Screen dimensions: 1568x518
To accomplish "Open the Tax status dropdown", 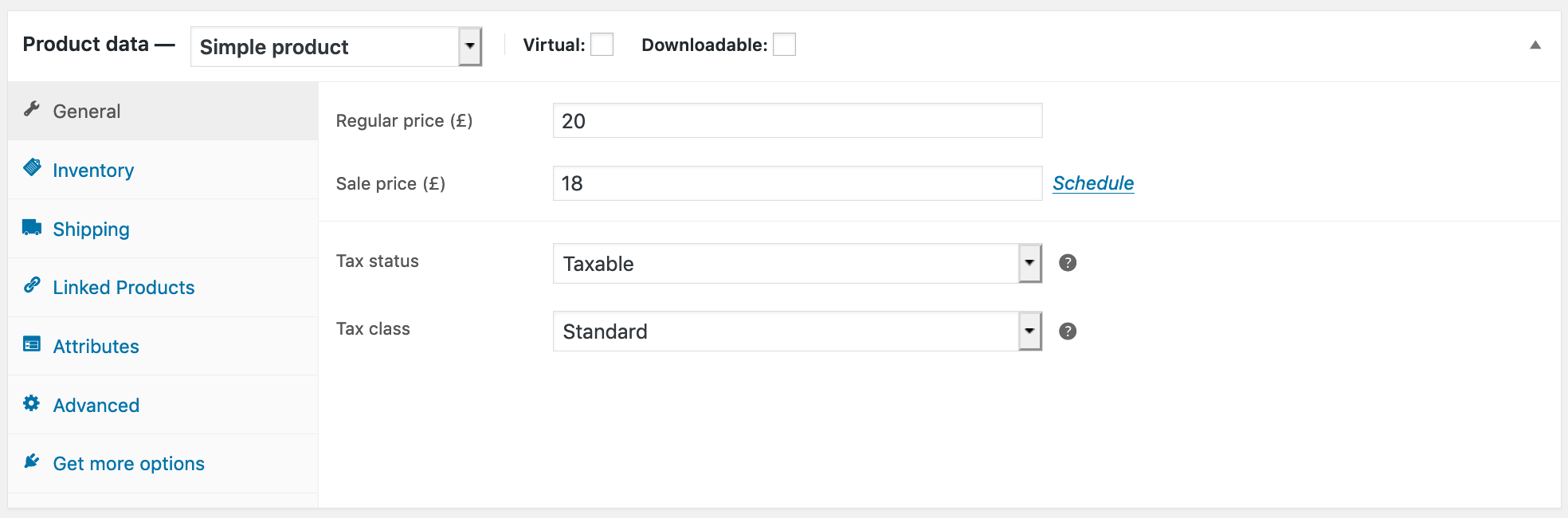I will (x=1029, y=262).
